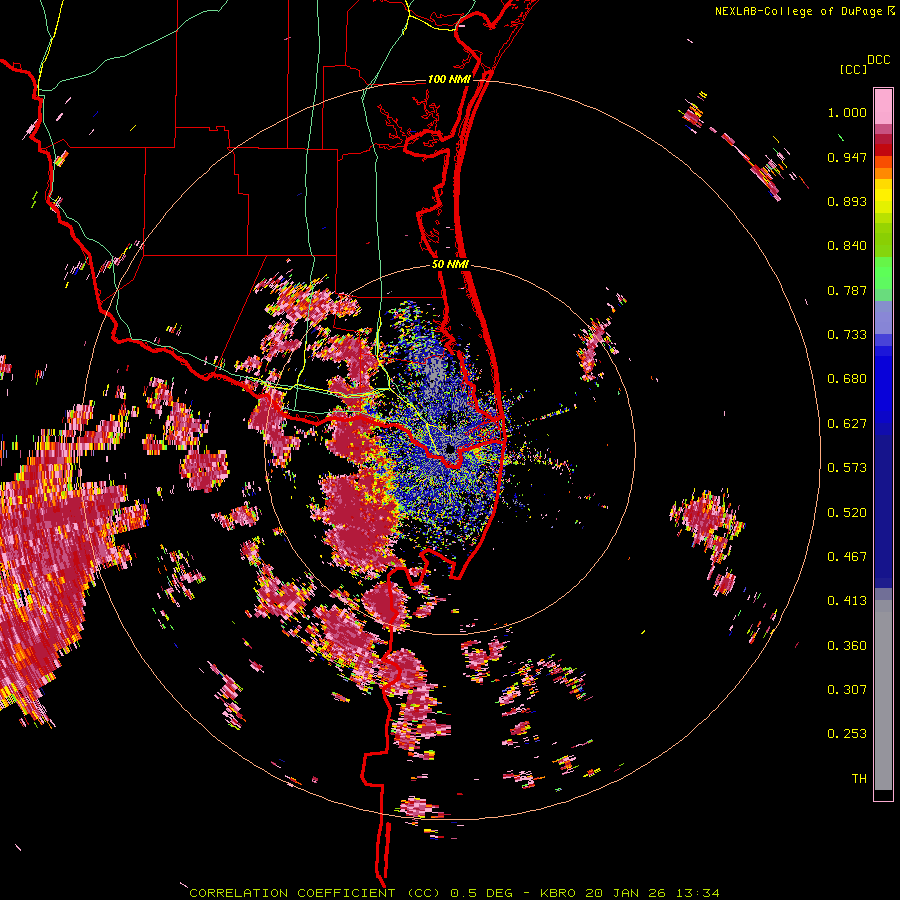The image size is (900, 900).
Task: Click the 50 NMI range ring label
Action: click(451, 264)
